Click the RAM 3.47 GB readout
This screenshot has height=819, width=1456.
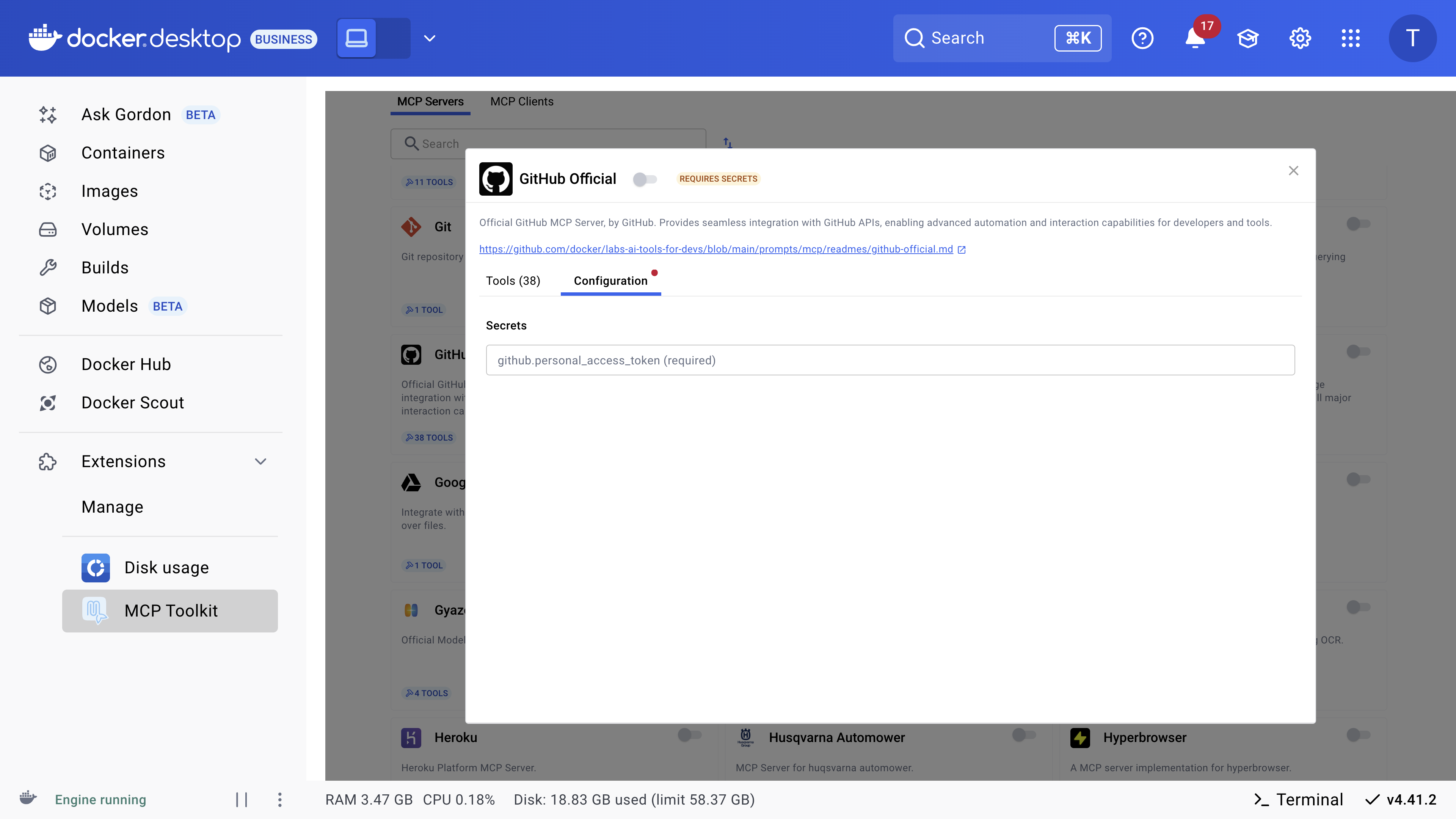[369, 799]
